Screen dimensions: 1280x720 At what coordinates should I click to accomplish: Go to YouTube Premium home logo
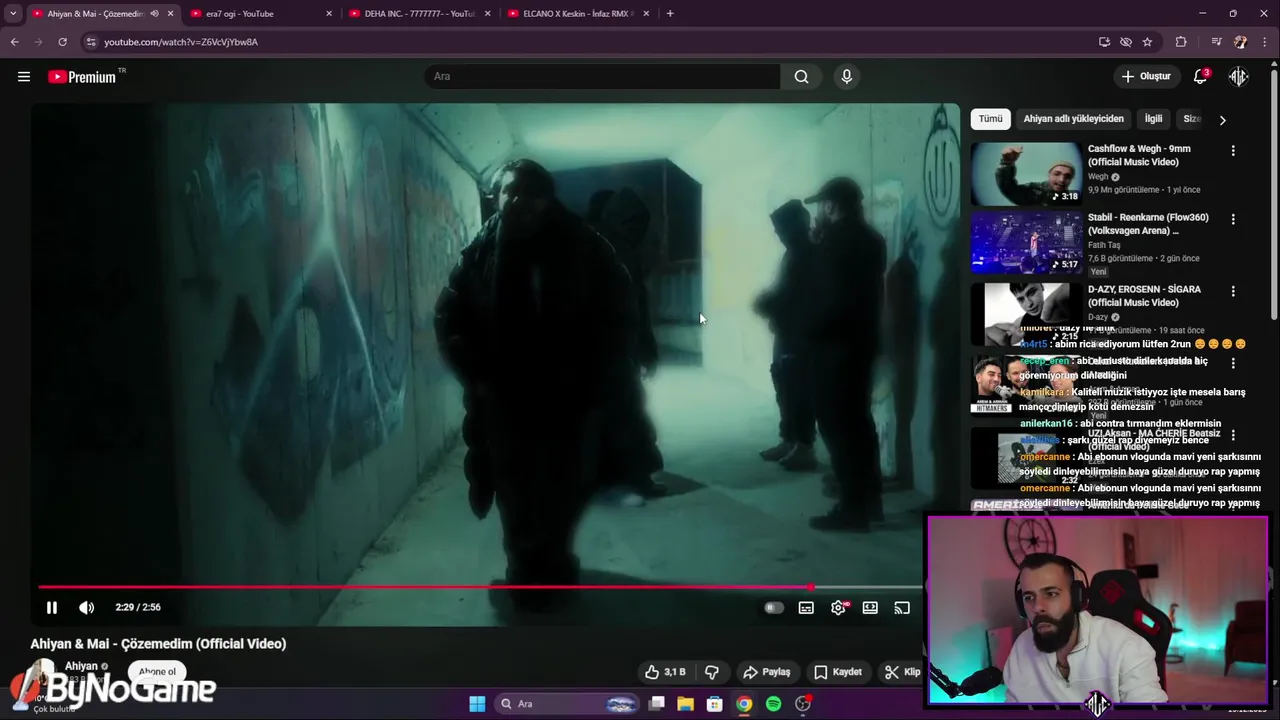(82, 76)
